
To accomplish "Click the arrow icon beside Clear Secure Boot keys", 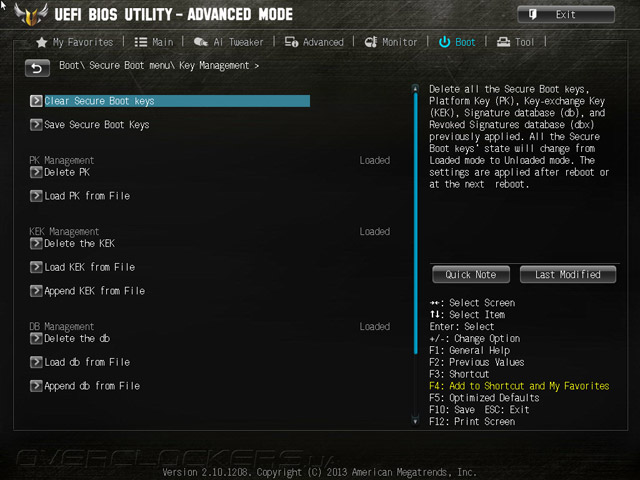I will (x=36, y=101).
